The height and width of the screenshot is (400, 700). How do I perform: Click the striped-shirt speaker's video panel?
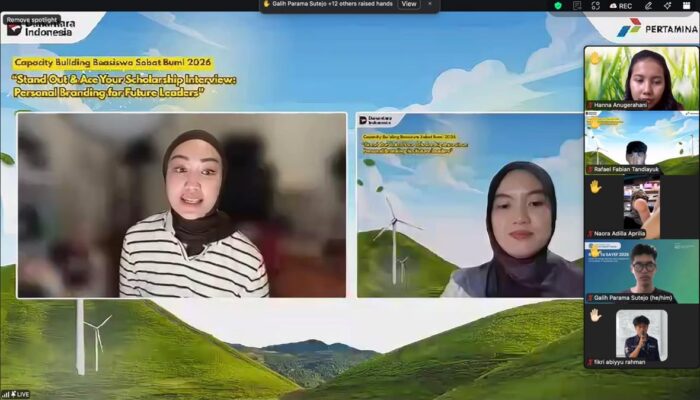(x=181, y=205)
